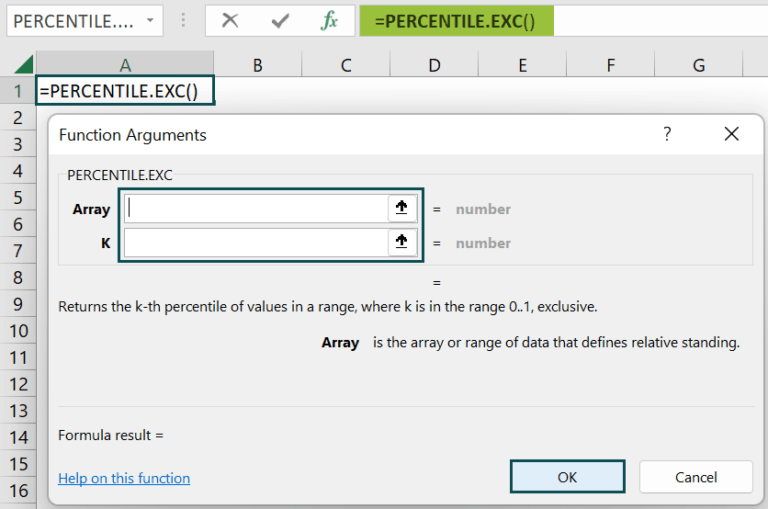Click the PERCENTILE.EXC group label in dialog

coord(120,175)
